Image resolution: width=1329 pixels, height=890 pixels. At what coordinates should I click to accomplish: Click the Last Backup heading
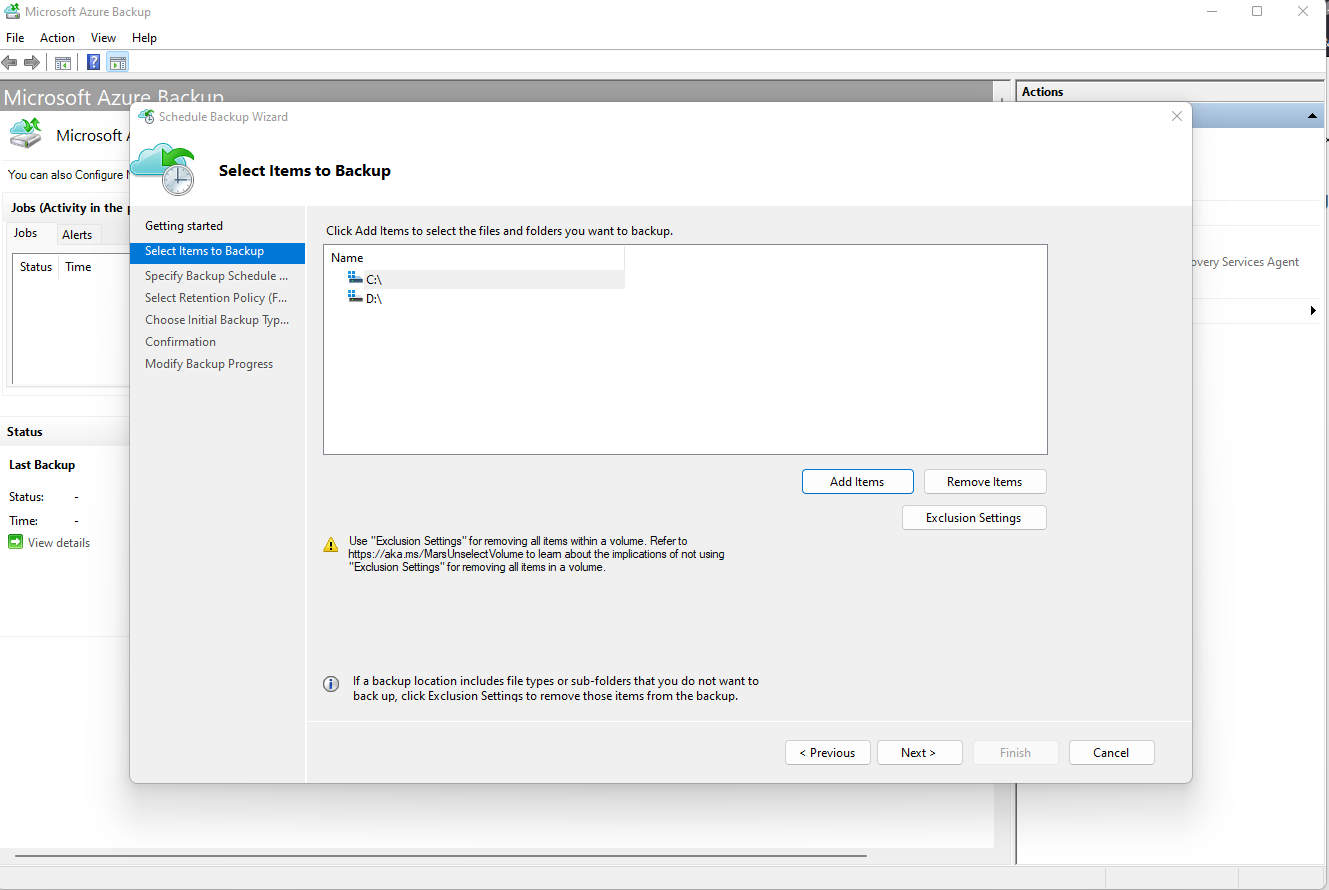pyautogui.click(x=42, y=465)
